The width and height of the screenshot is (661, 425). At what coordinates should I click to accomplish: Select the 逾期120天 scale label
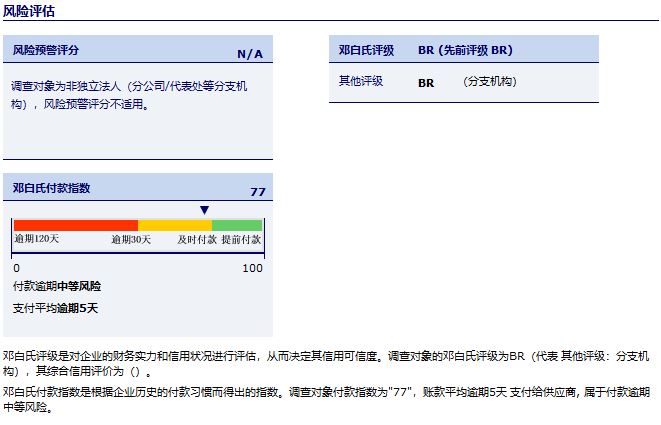click(x=37, y=239)
